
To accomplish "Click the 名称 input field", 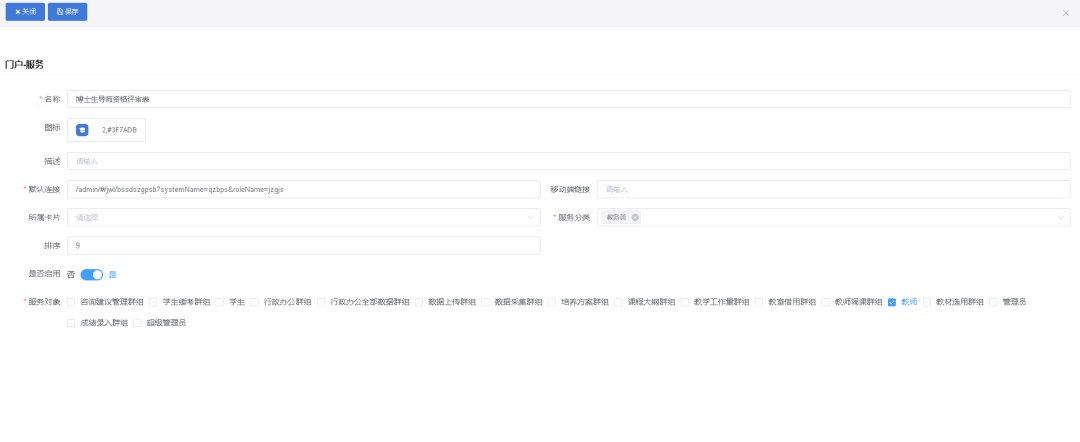I will point(568,99).
